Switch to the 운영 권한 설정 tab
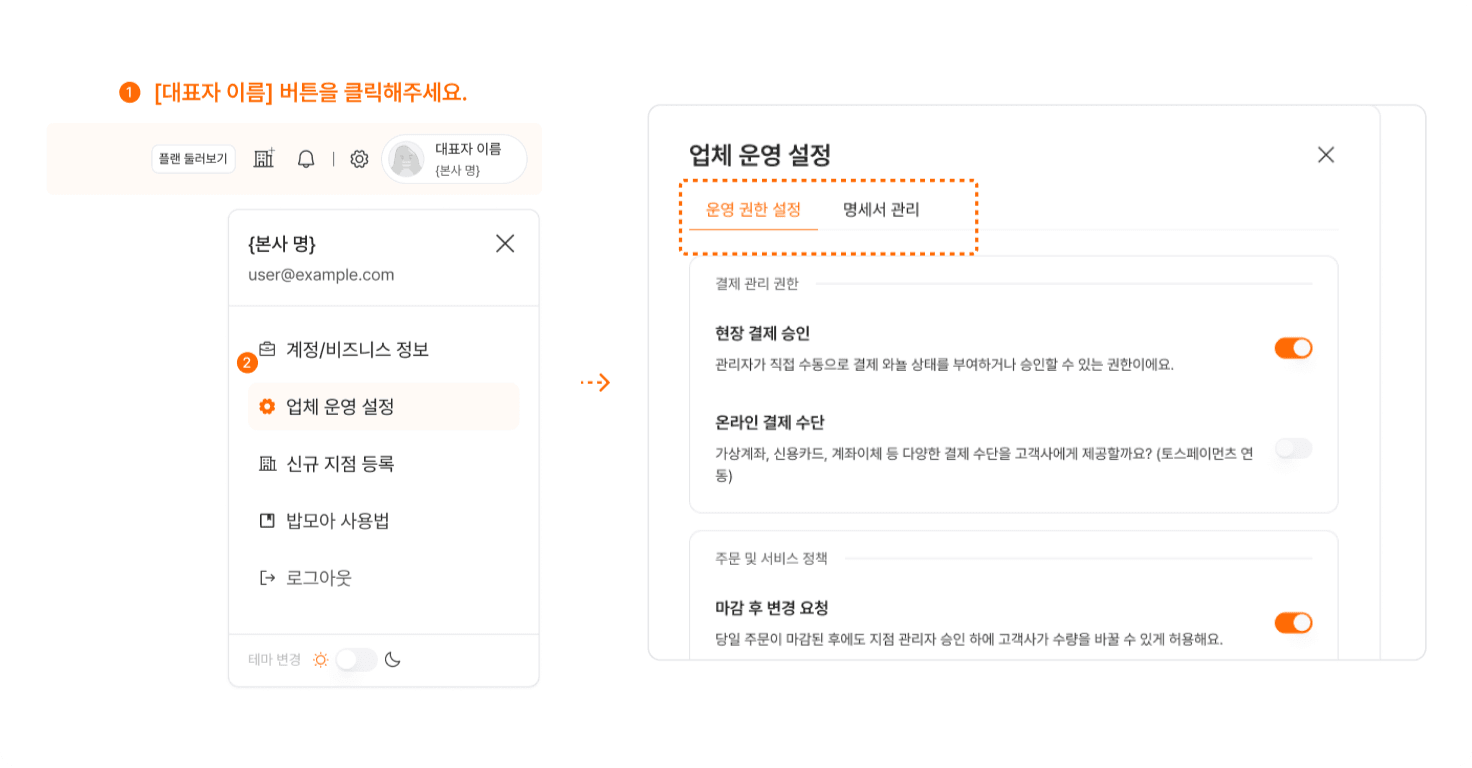1472x768 pixels. coord(753,210)
